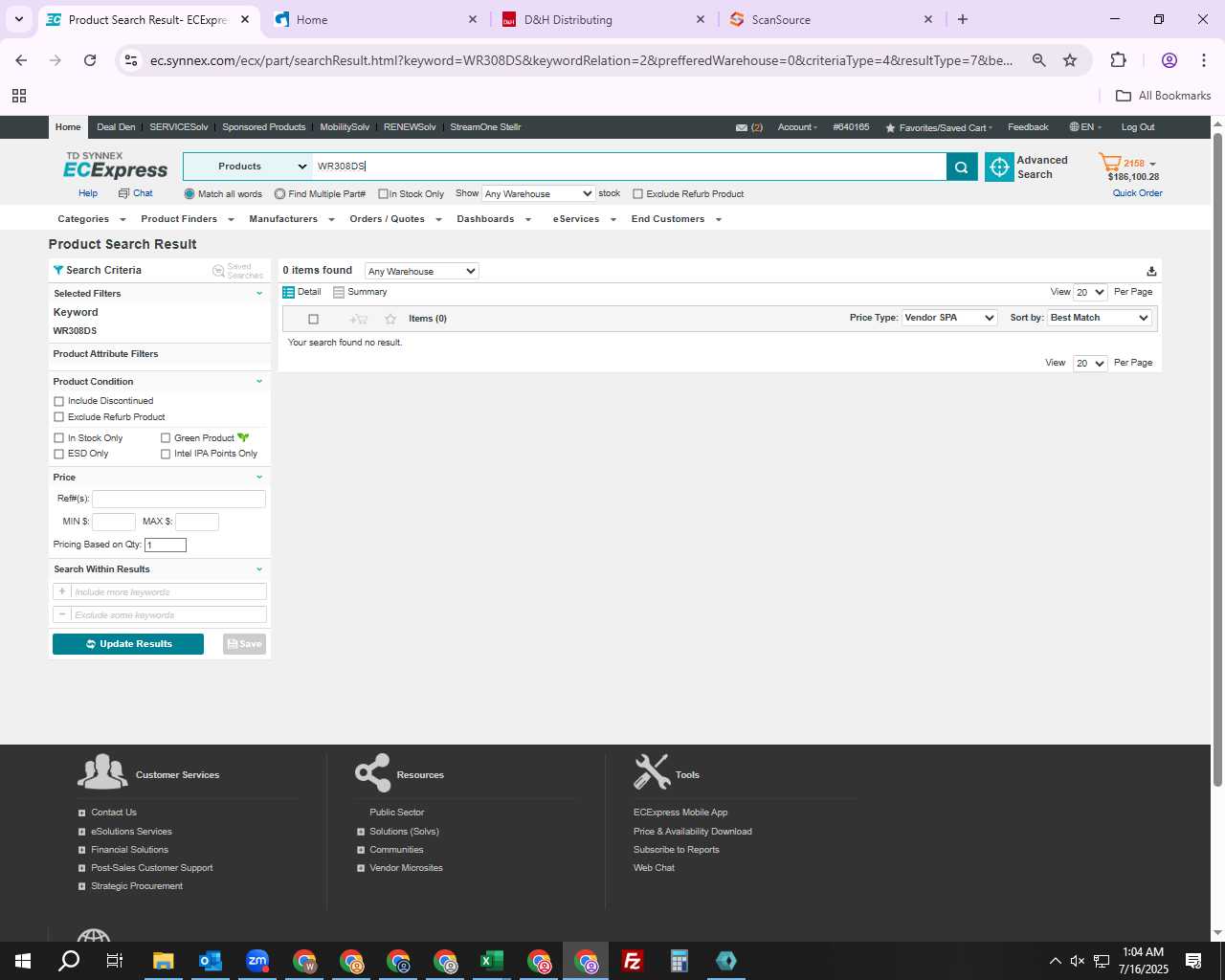The image size is (1225, 980).
Task: Select Find Multiple Part# radio button
Action: (279, 194)
